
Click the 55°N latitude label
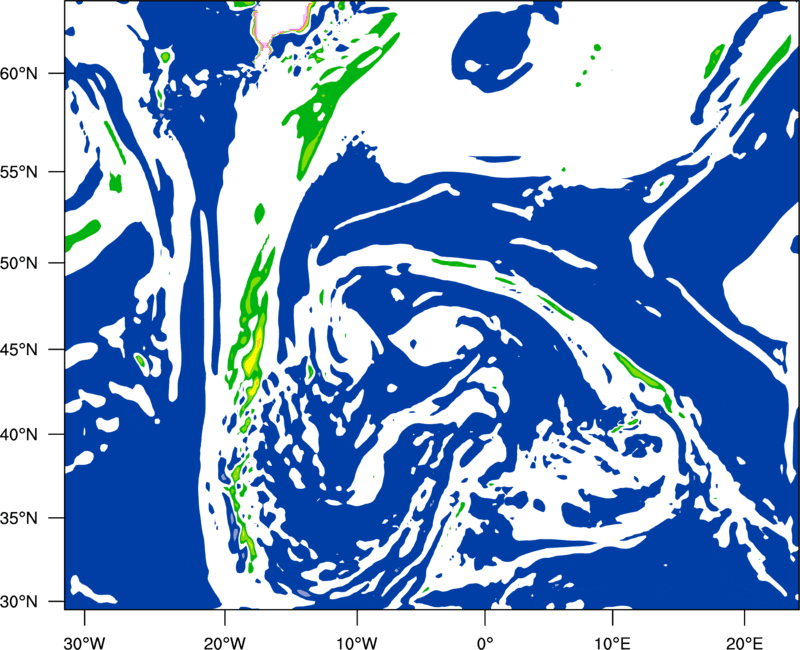tap(19, 172)
